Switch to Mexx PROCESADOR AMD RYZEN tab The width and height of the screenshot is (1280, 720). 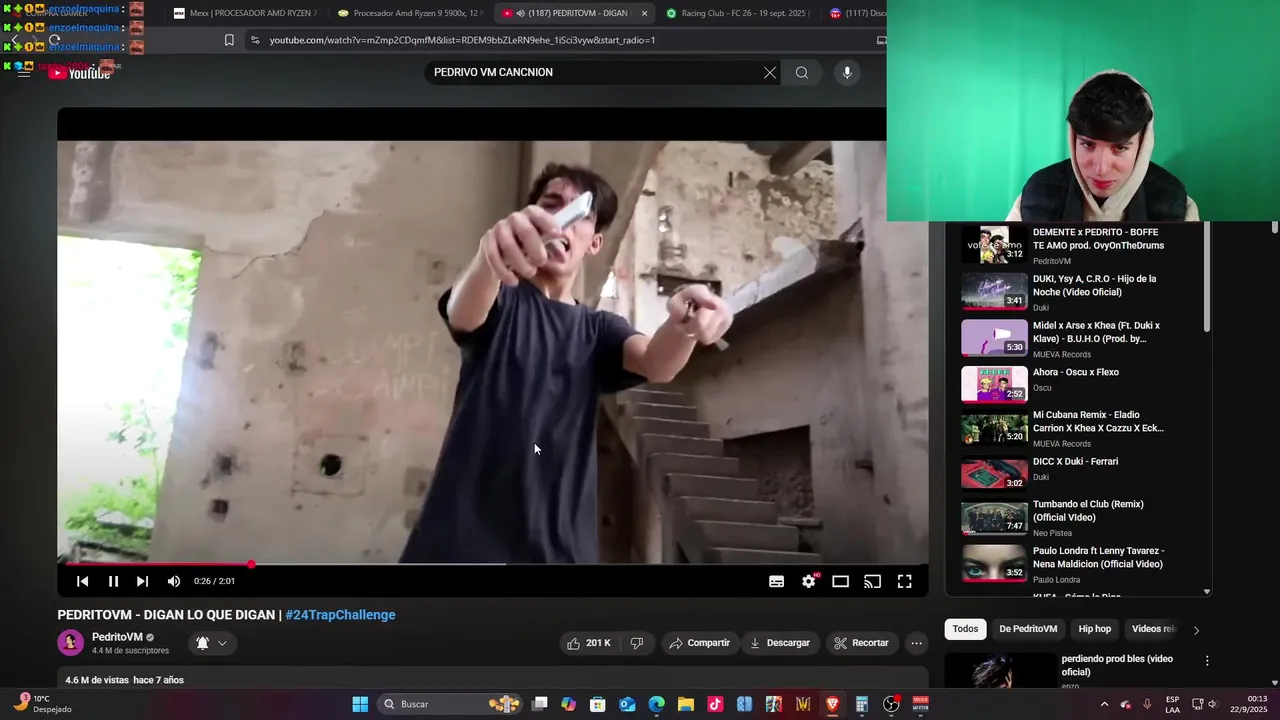[245, 13]
